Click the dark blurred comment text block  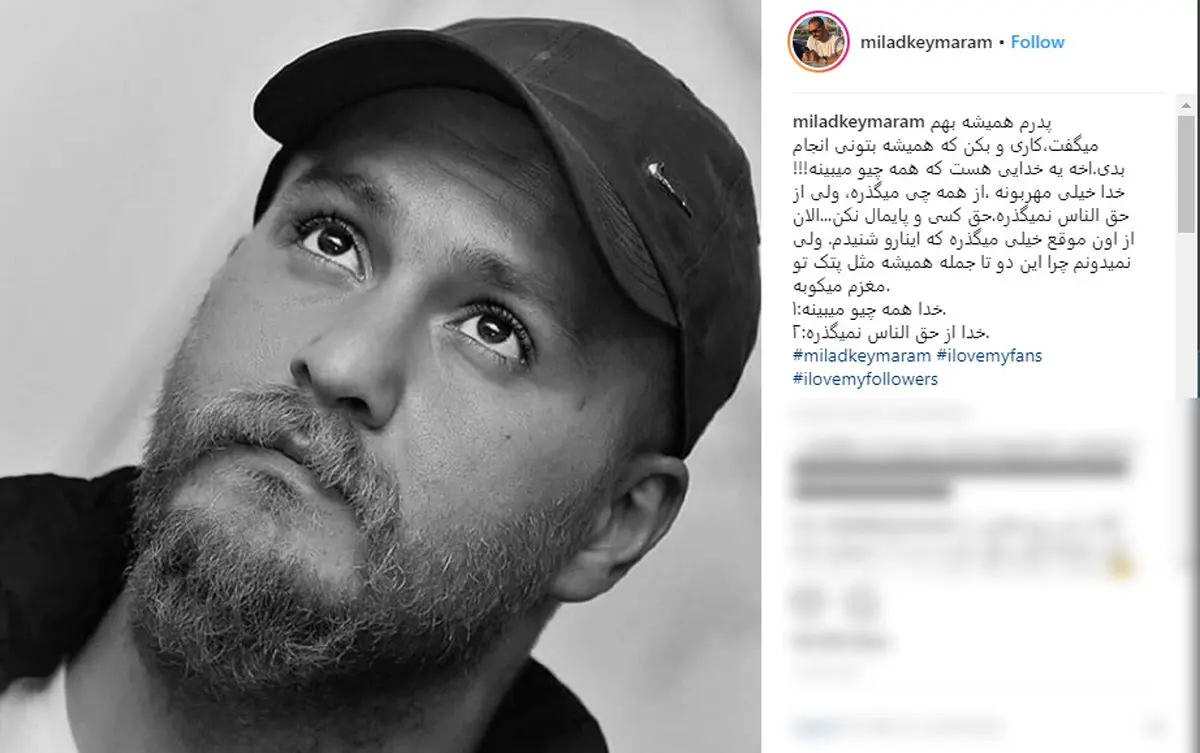point(958,478)
